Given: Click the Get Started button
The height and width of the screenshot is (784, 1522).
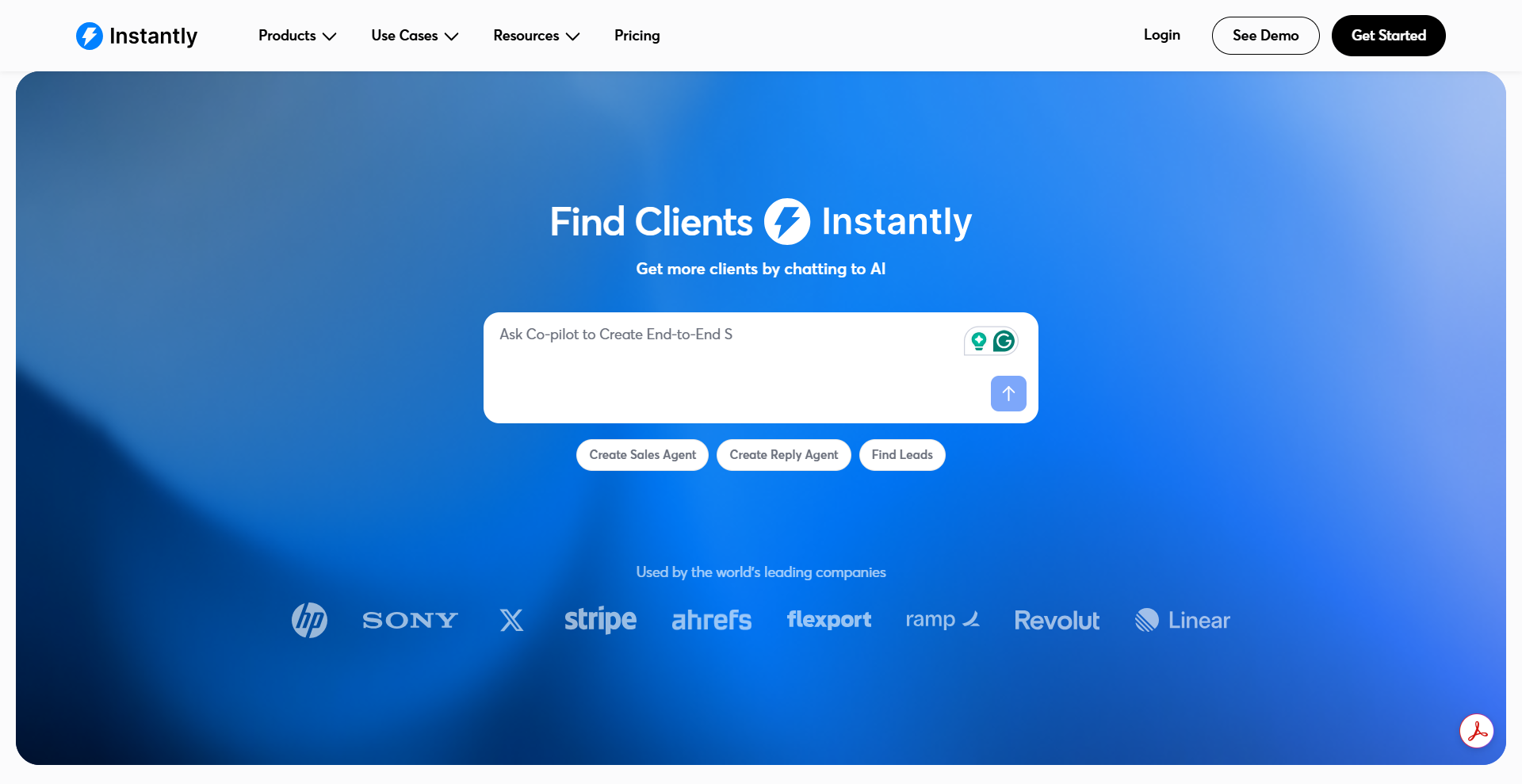Looking at the screenshot, I should click(1388, 36).
